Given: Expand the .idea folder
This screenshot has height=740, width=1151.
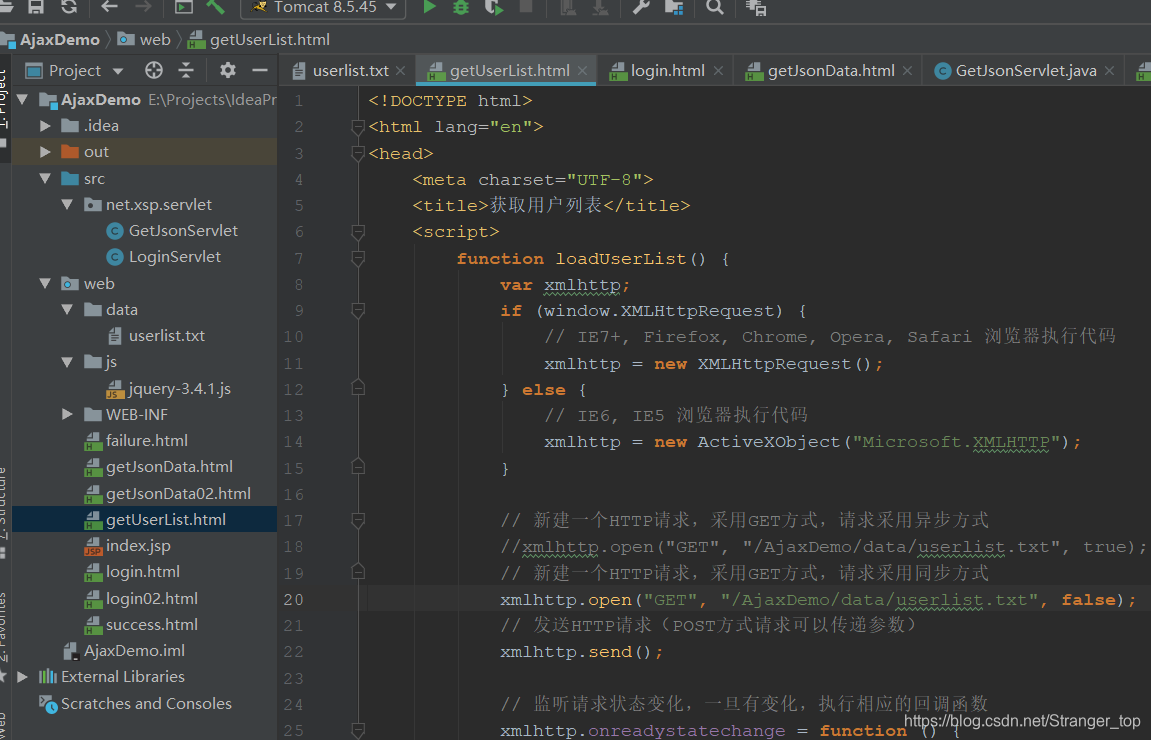Looking at the screenshot, I should tap(45, 126).
